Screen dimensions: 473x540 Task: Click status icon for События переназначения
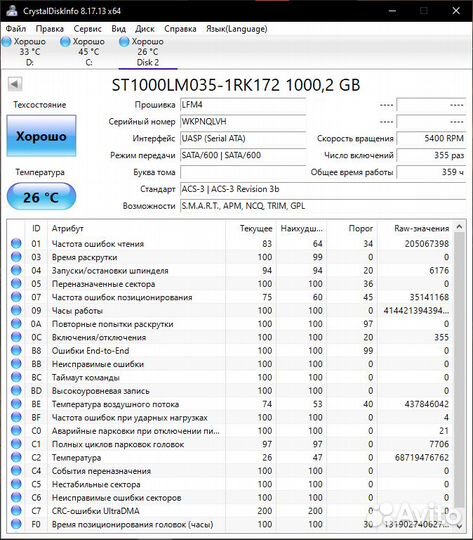pyautogui.click(x=16, y=470)
